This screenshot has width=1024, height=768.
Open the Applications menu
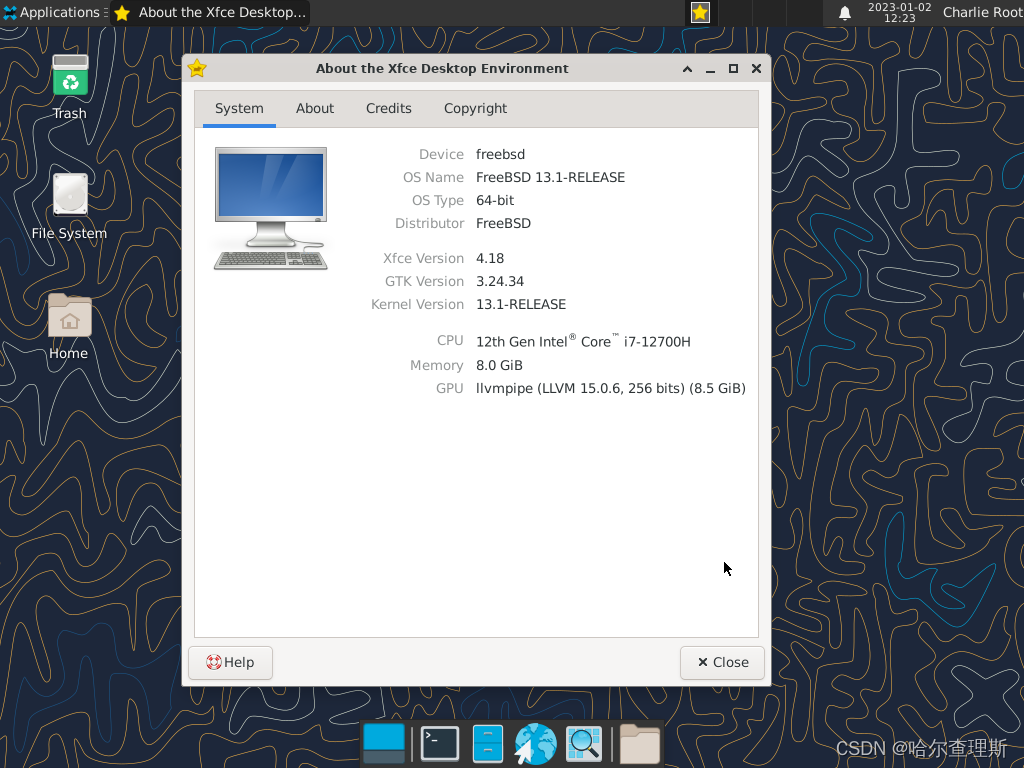point(53,12)
